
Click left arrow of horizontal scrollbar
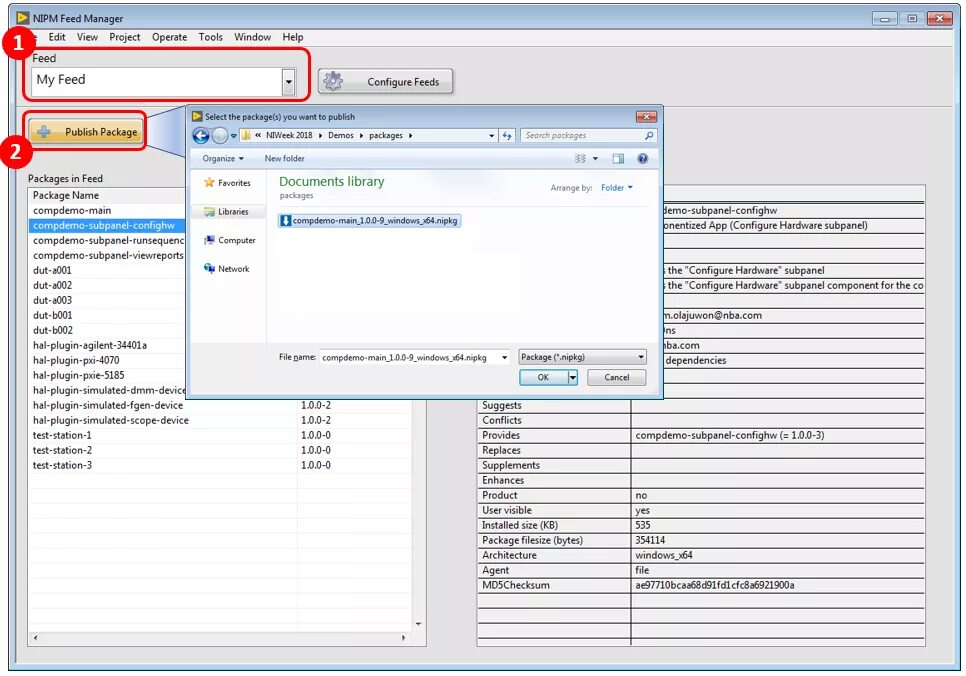[x=35, y=638]
